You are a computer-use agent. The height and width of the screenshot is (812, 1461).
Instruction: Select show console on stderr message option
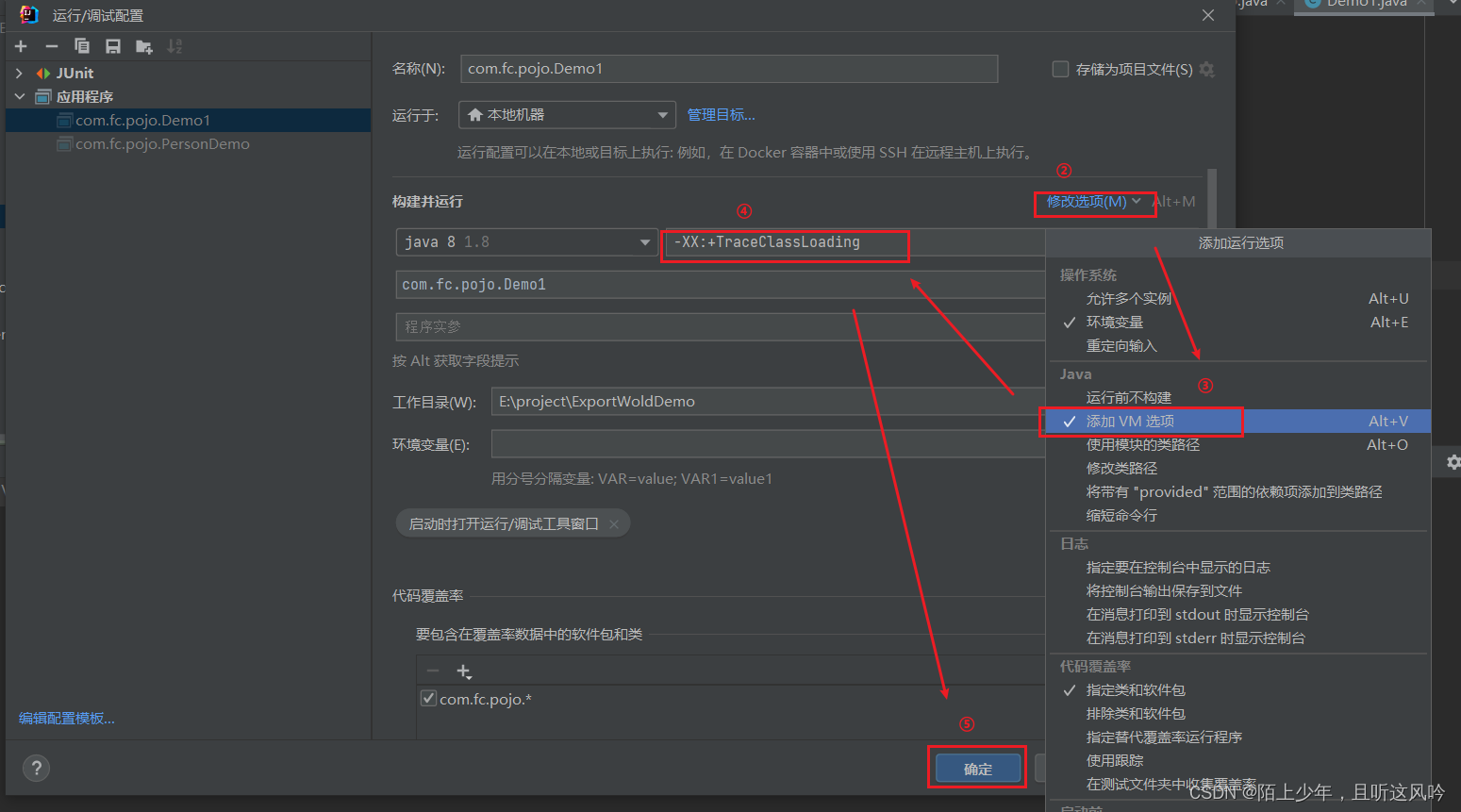tap(1238, 638)
